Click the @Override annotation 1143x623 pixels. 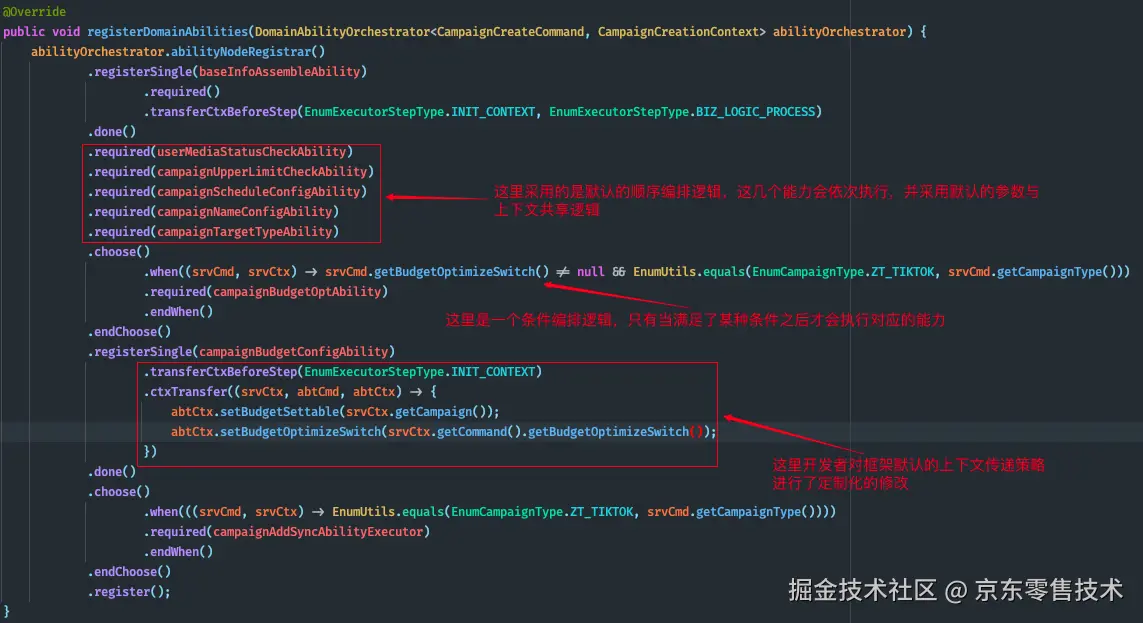coord(34,12)
